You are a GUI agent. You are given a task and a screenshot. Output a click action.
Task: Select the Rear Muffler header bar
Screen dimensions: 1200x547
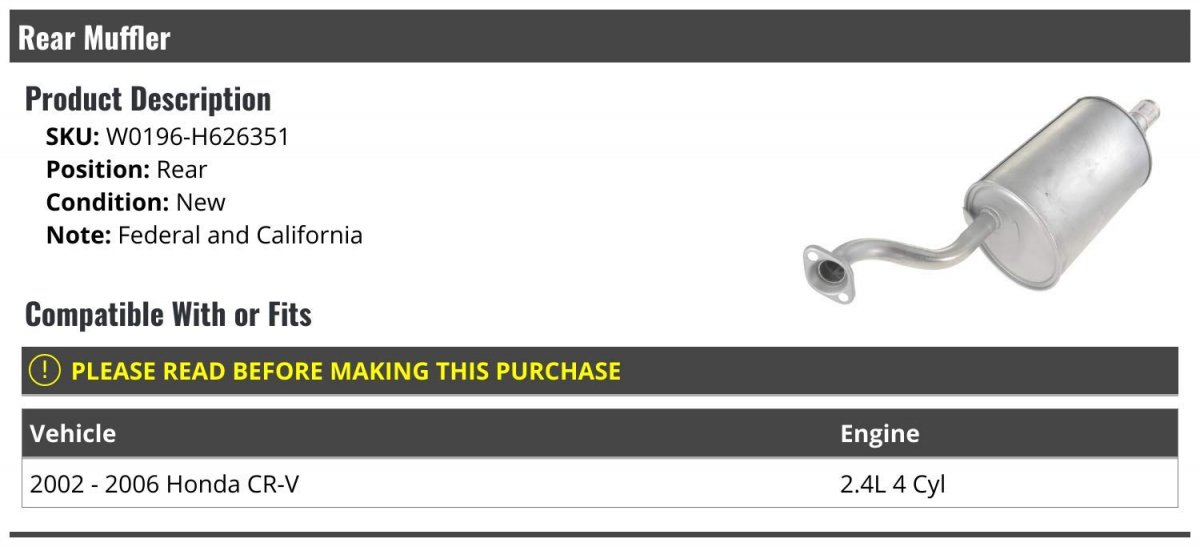click(600, 37)
